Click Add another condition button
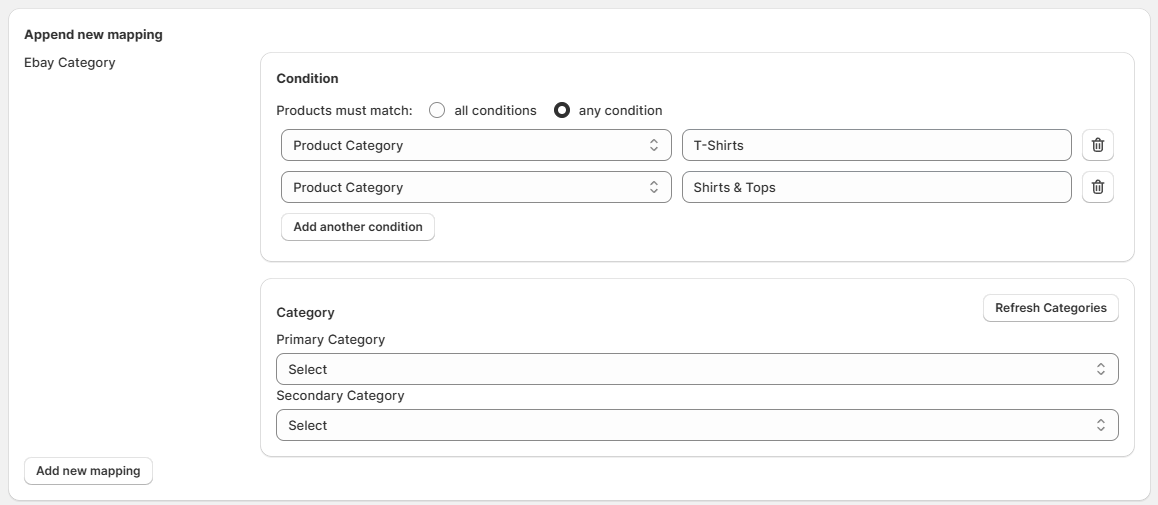1158x505 pixels. [358, 227]
